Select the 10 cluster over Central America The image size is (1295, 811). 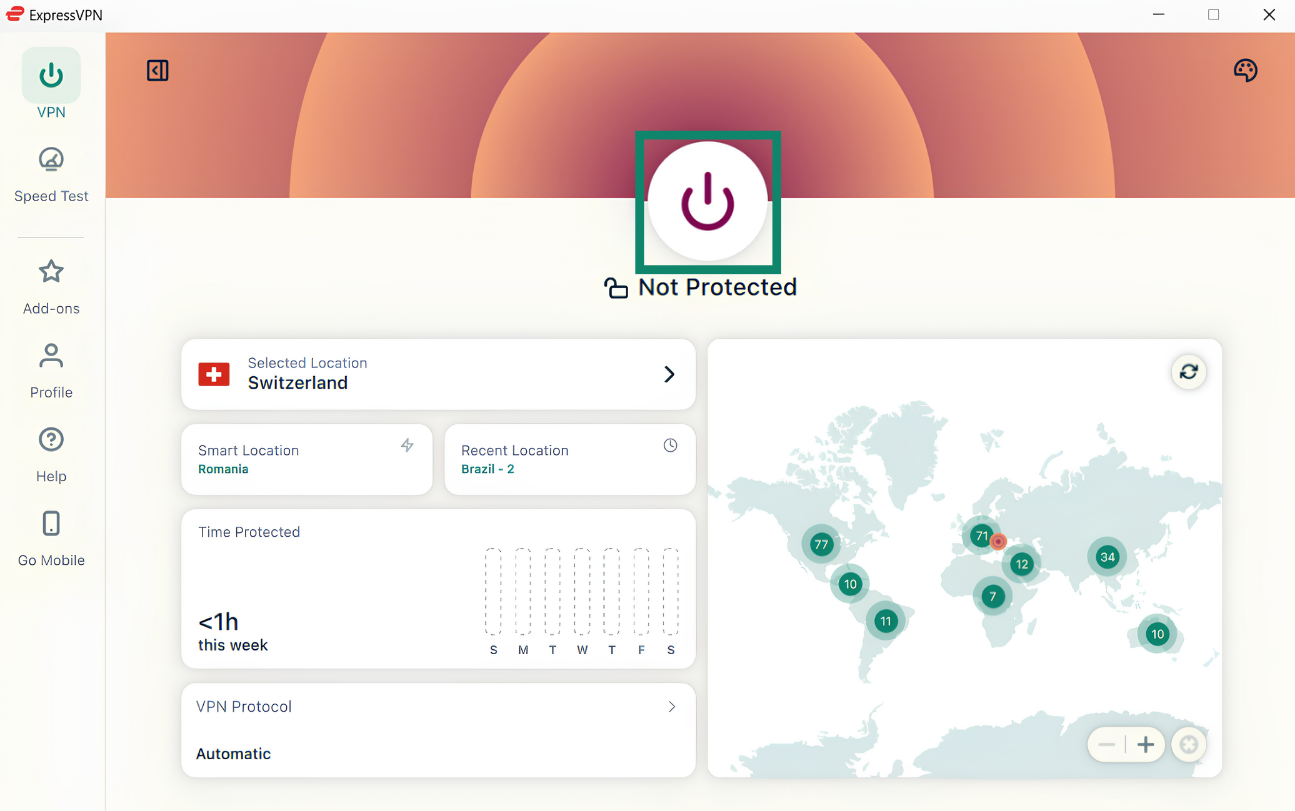coord(850,584)
